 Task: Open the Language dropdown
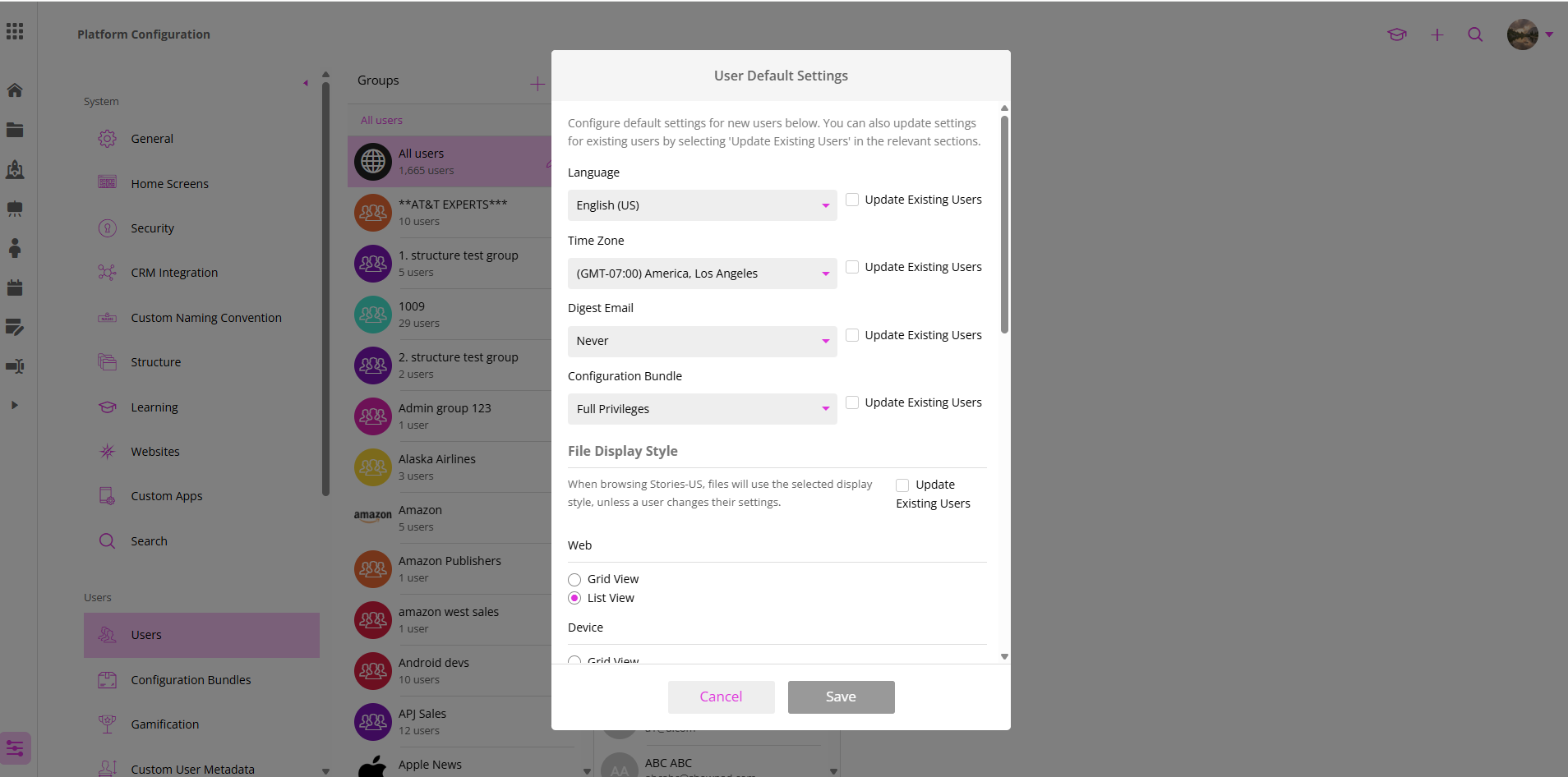pyautogui.click(x=703, y=205)
